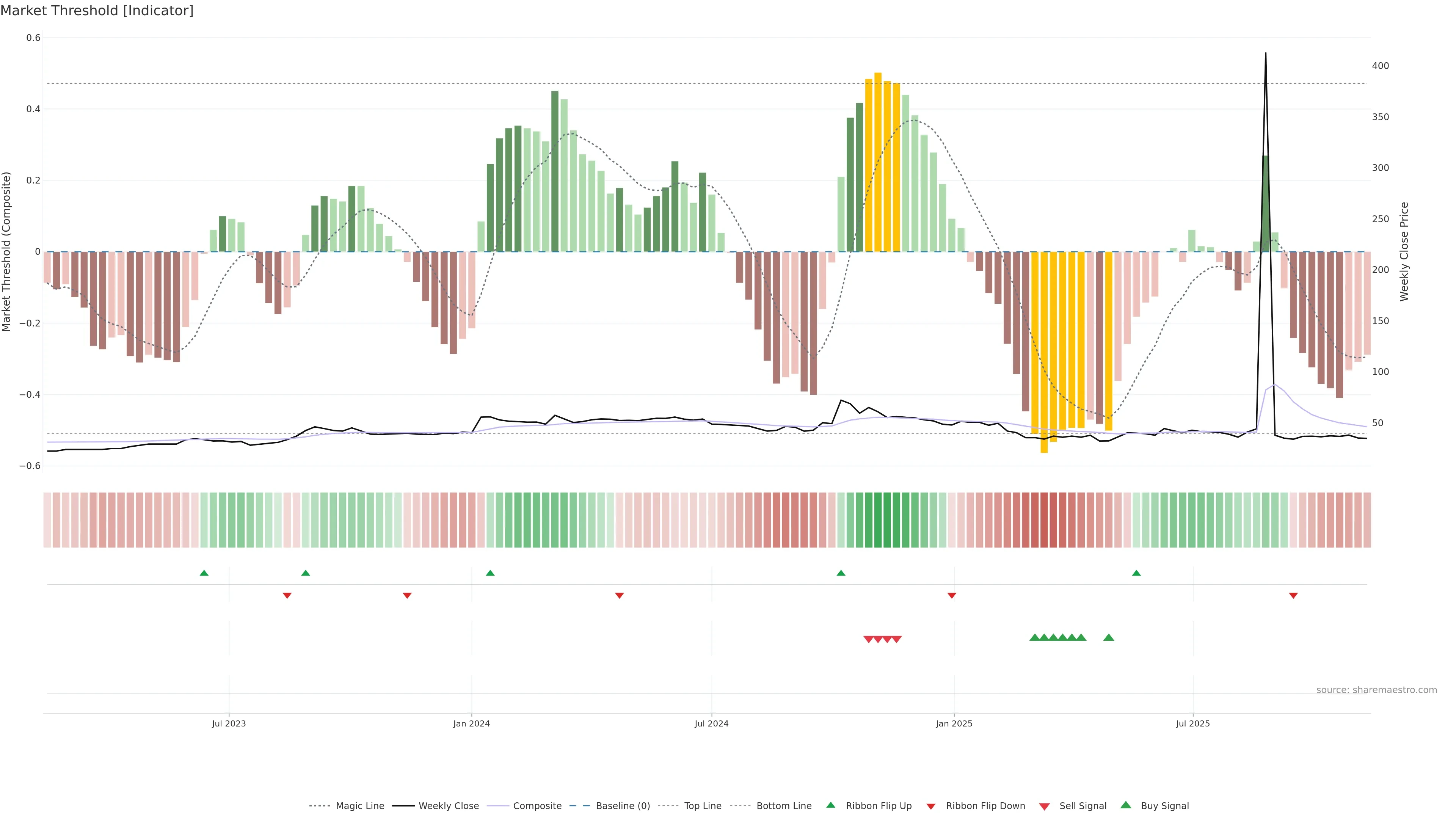This screenshot has width=1456, height=819.
Task: Click the Ribbon Flip Up marker just after Jan 2024
Action: [490, 573]
